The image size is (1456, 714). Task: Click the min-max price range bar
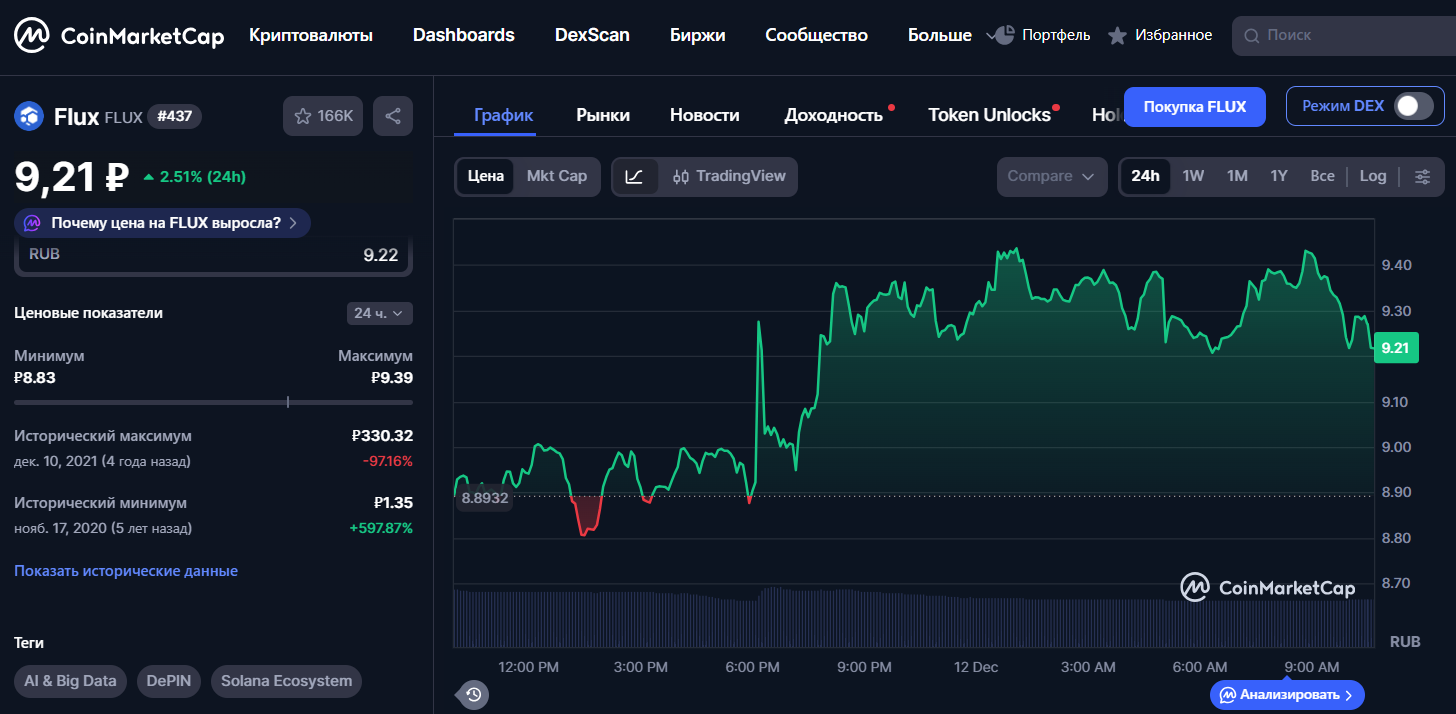(x=213, y=402)
